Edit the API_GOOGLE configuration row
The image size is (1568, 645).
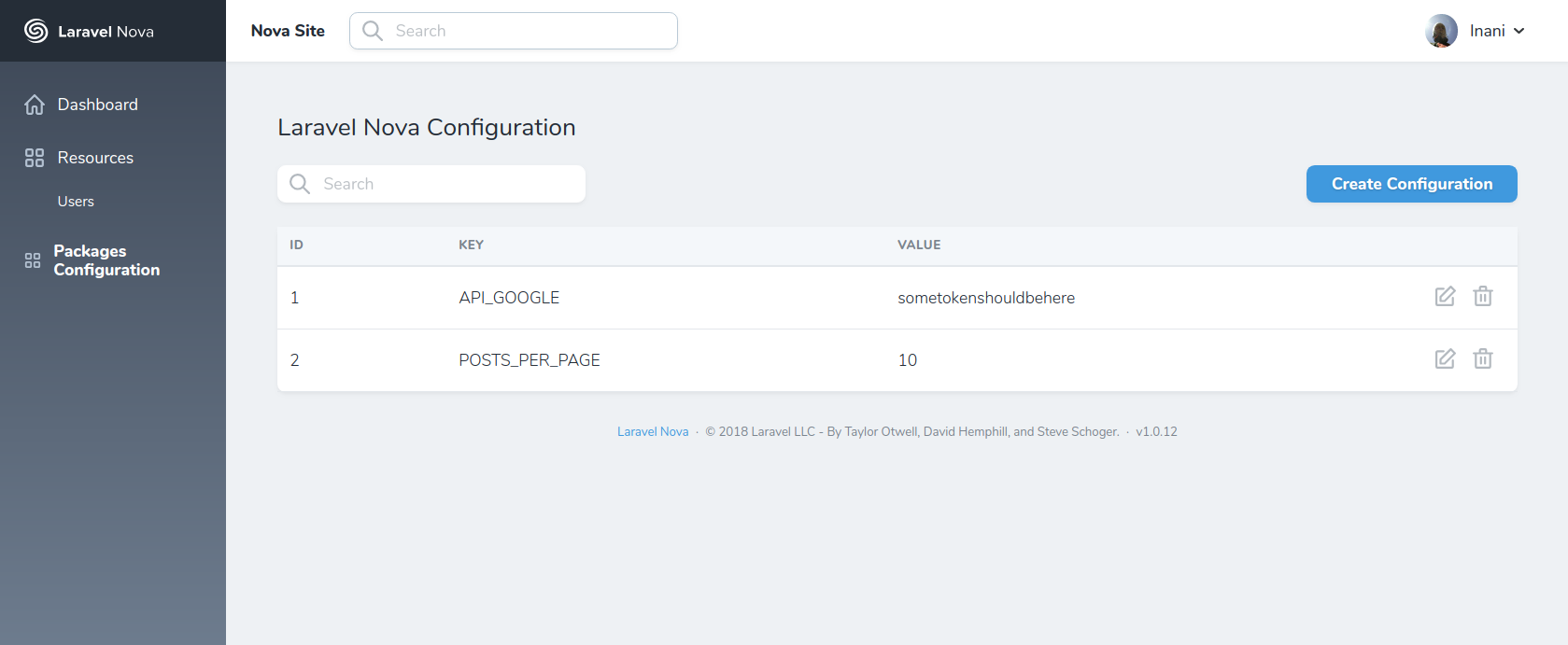1445,297
